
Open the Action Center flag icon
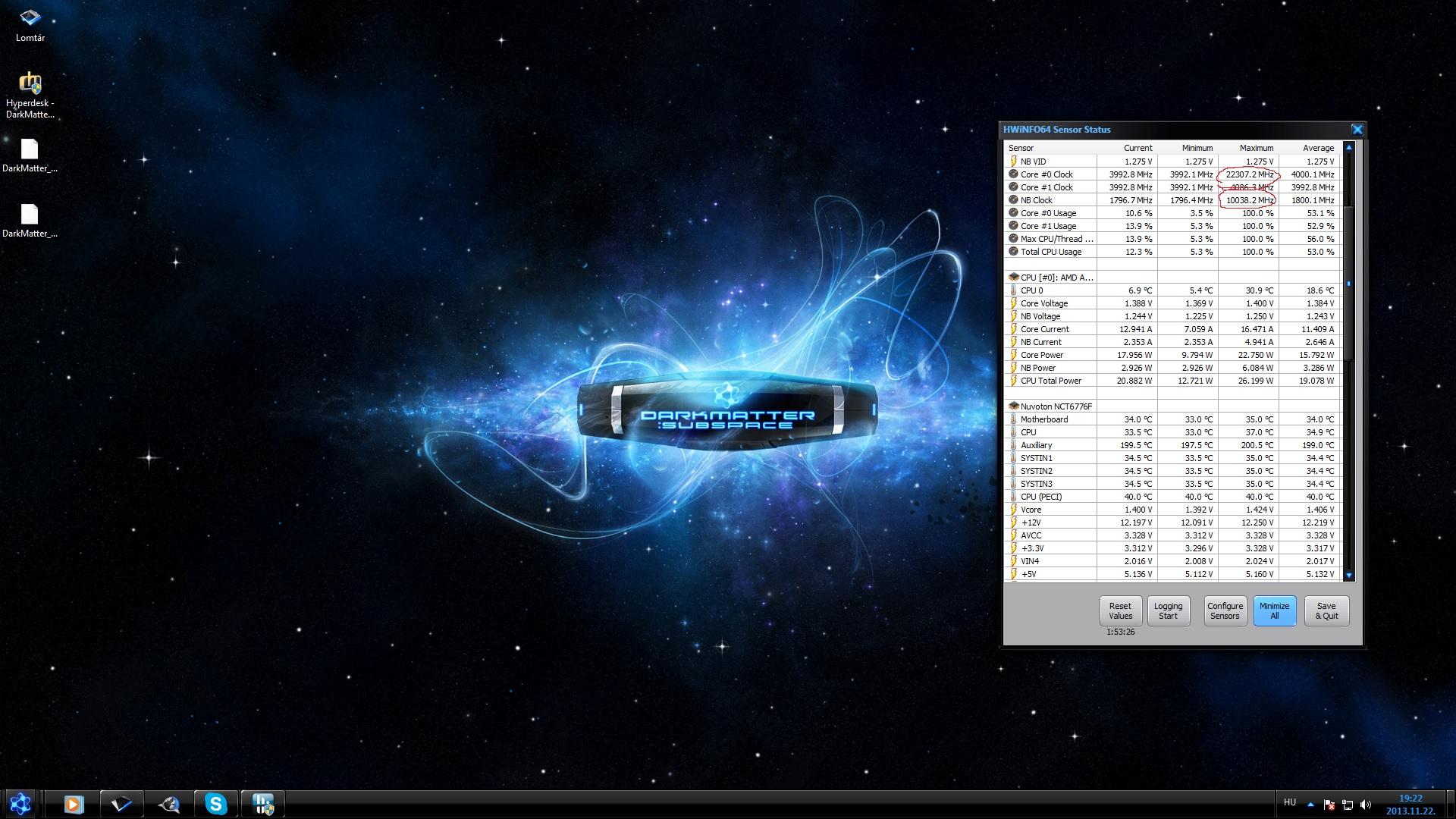(x=1329, y=804)
